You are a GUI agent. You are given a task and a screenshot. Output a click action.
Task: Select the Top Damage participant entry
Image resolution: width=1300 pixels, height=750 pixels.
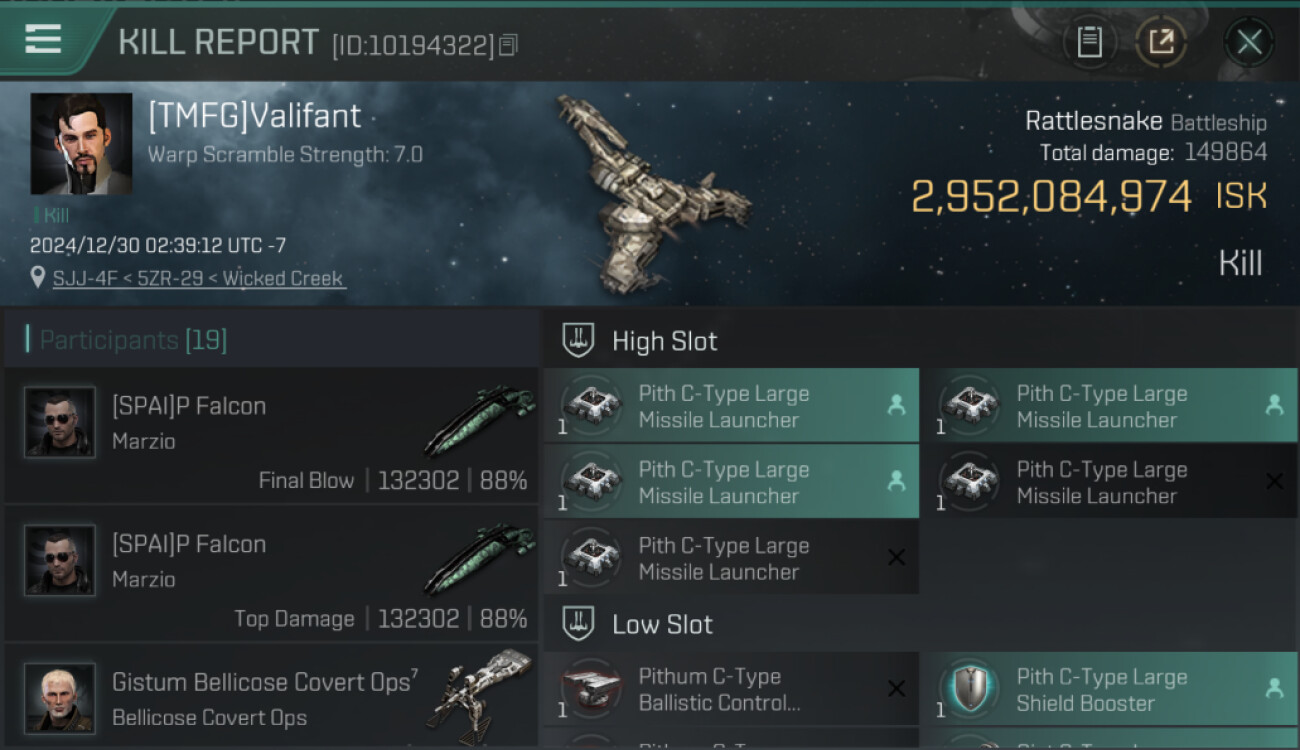pyautogui.click(x=271, y=574)
